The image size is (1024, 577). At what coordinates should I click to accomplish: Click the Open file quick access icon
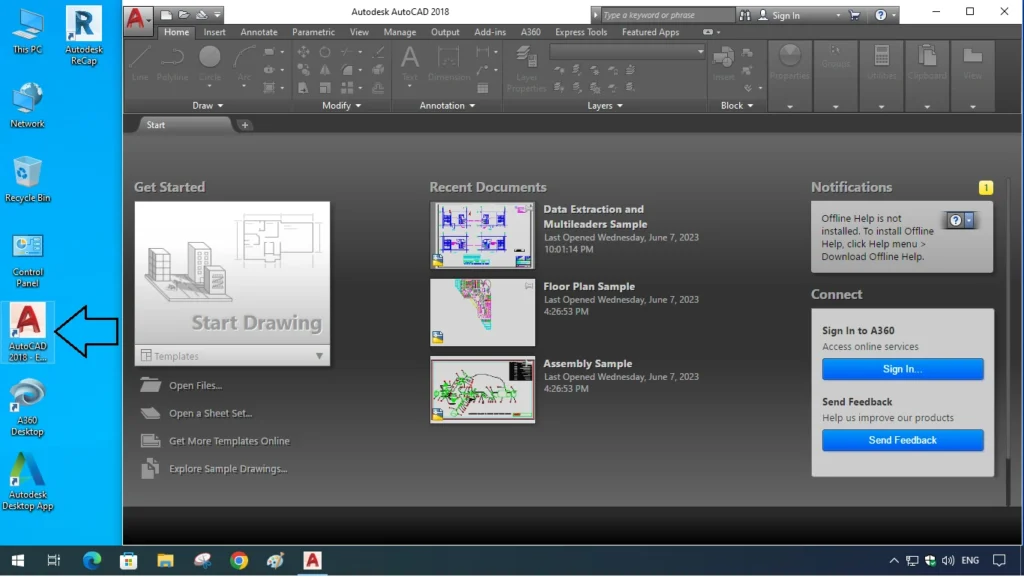184,14
